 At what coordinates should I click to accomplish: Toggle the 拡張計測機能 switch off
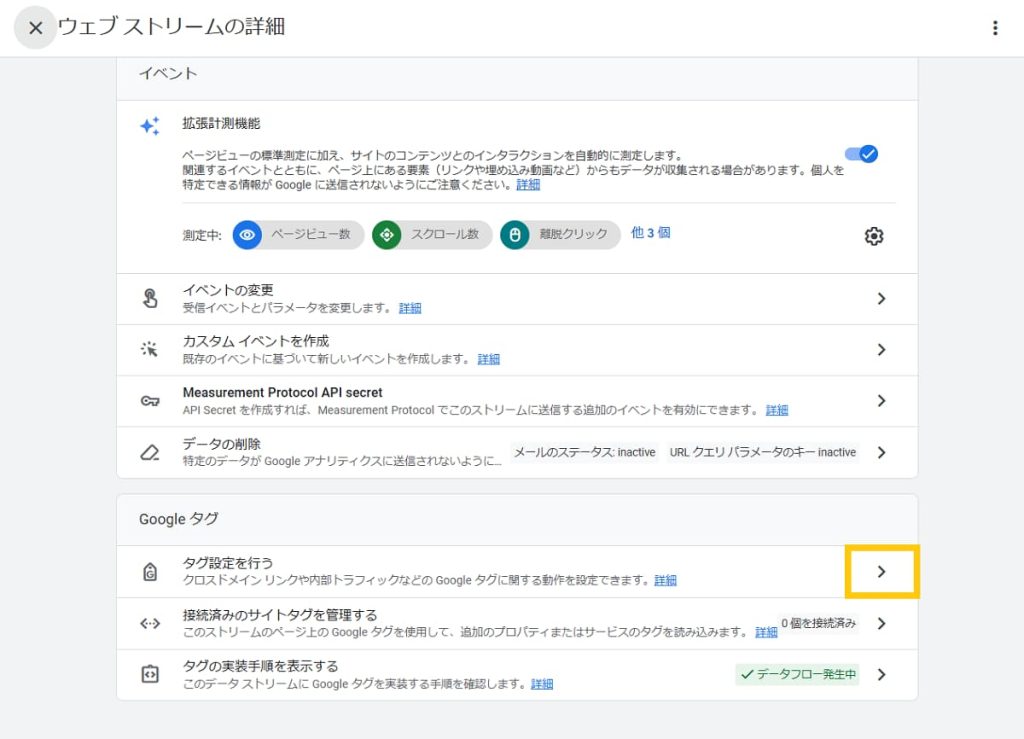pyautogui.click(x=860, y=154)
